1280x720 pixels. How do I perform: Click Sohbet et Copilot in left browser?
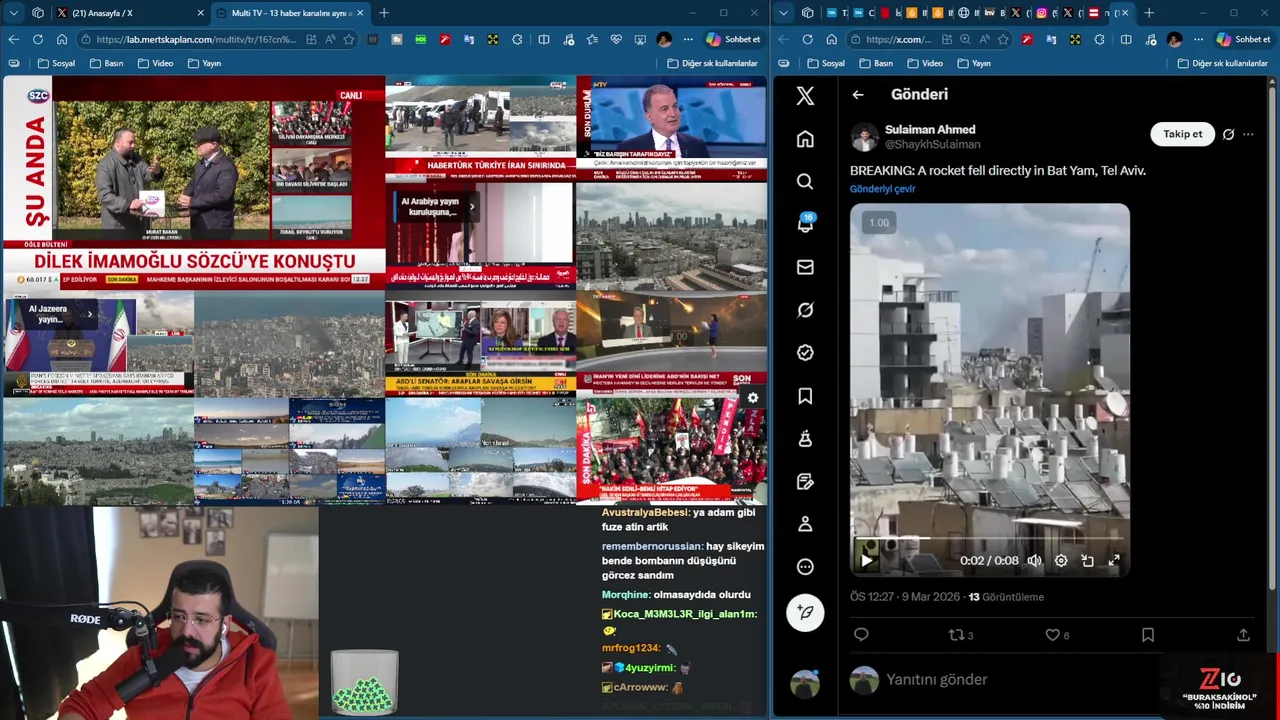[x=734, y=39]
